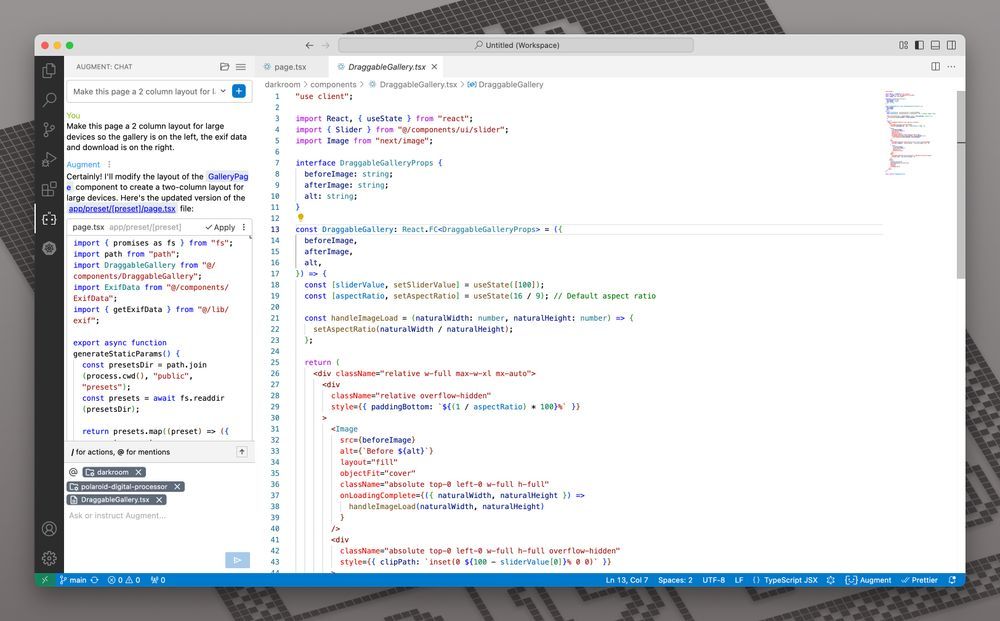Image resolution: width=1000 pixels, height=621 pixels.
Task: Click DraggableGallery.tsx in the breadcrumb
Action: 418,84
